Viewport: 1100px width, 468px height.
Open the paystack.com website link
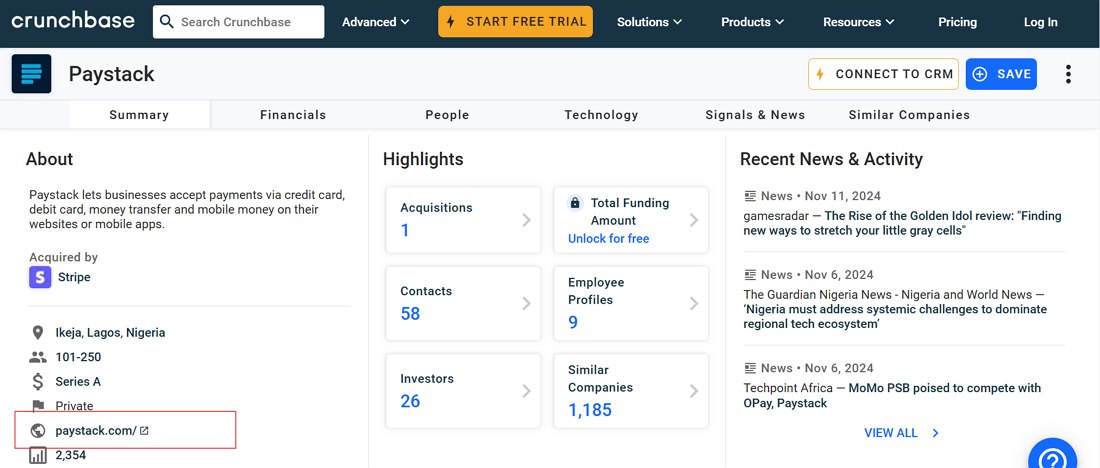[96, 431]
